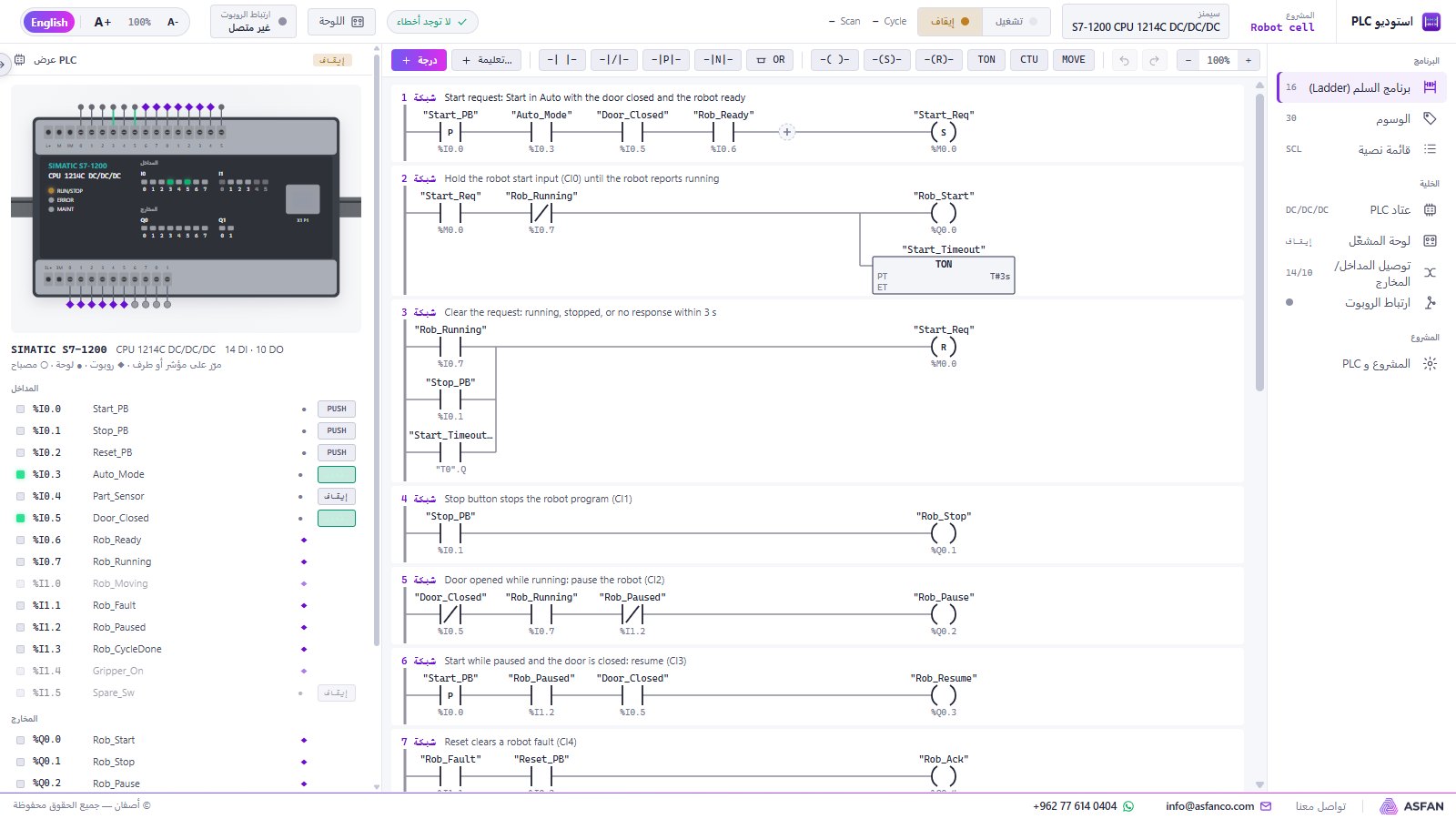Insert a normally open contact
1456x819 pixels.
(x=561, y=60)
